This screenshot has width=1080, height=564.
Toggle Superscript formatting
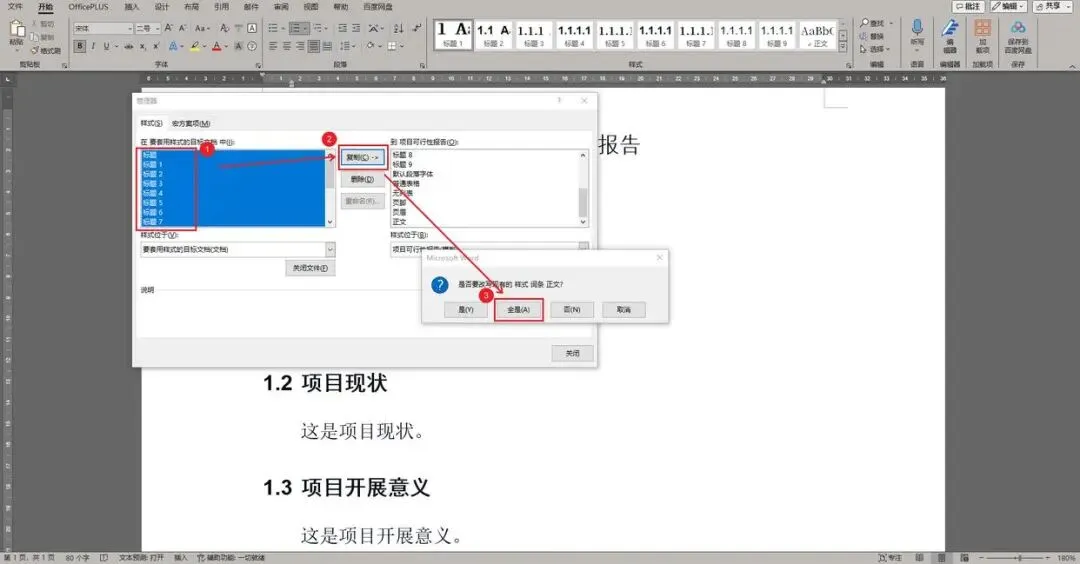click(156, 46)
